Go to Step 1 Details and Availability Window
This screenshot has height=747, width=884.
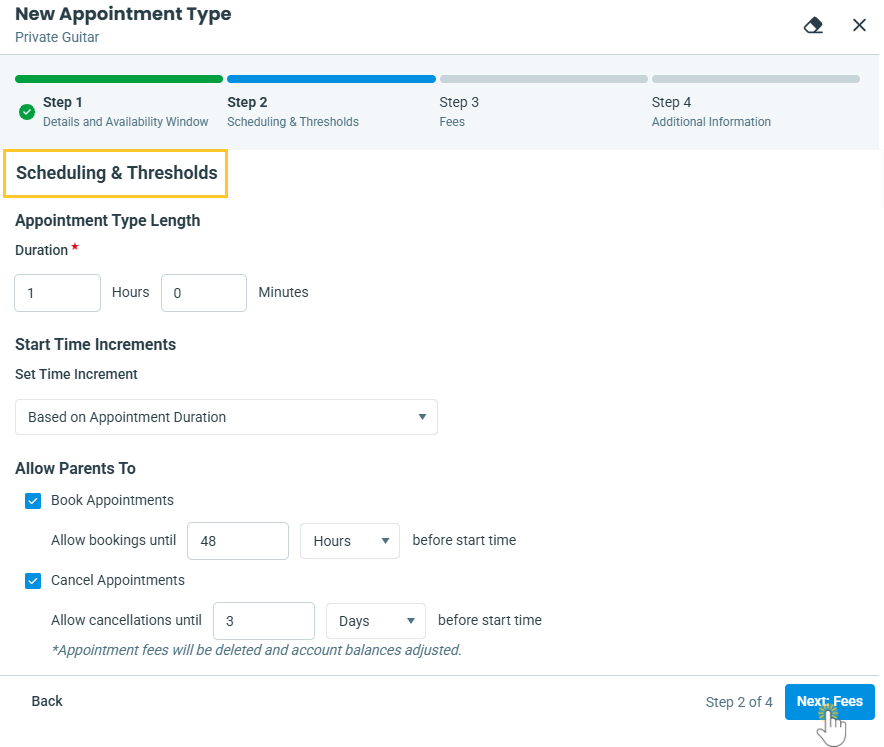pyautogui.click(x=125, y=111)
